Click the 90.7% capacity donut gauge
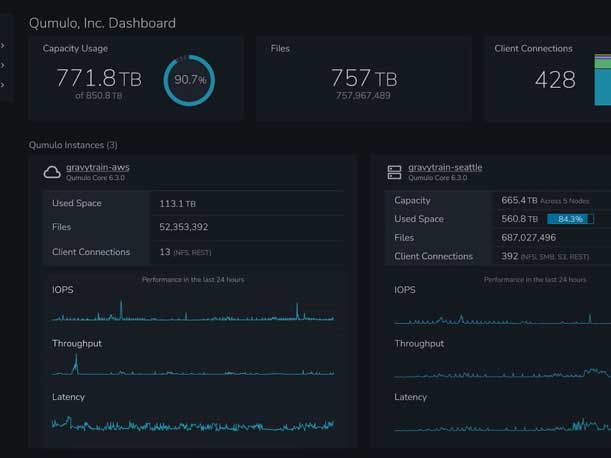 tap(189, 80)
